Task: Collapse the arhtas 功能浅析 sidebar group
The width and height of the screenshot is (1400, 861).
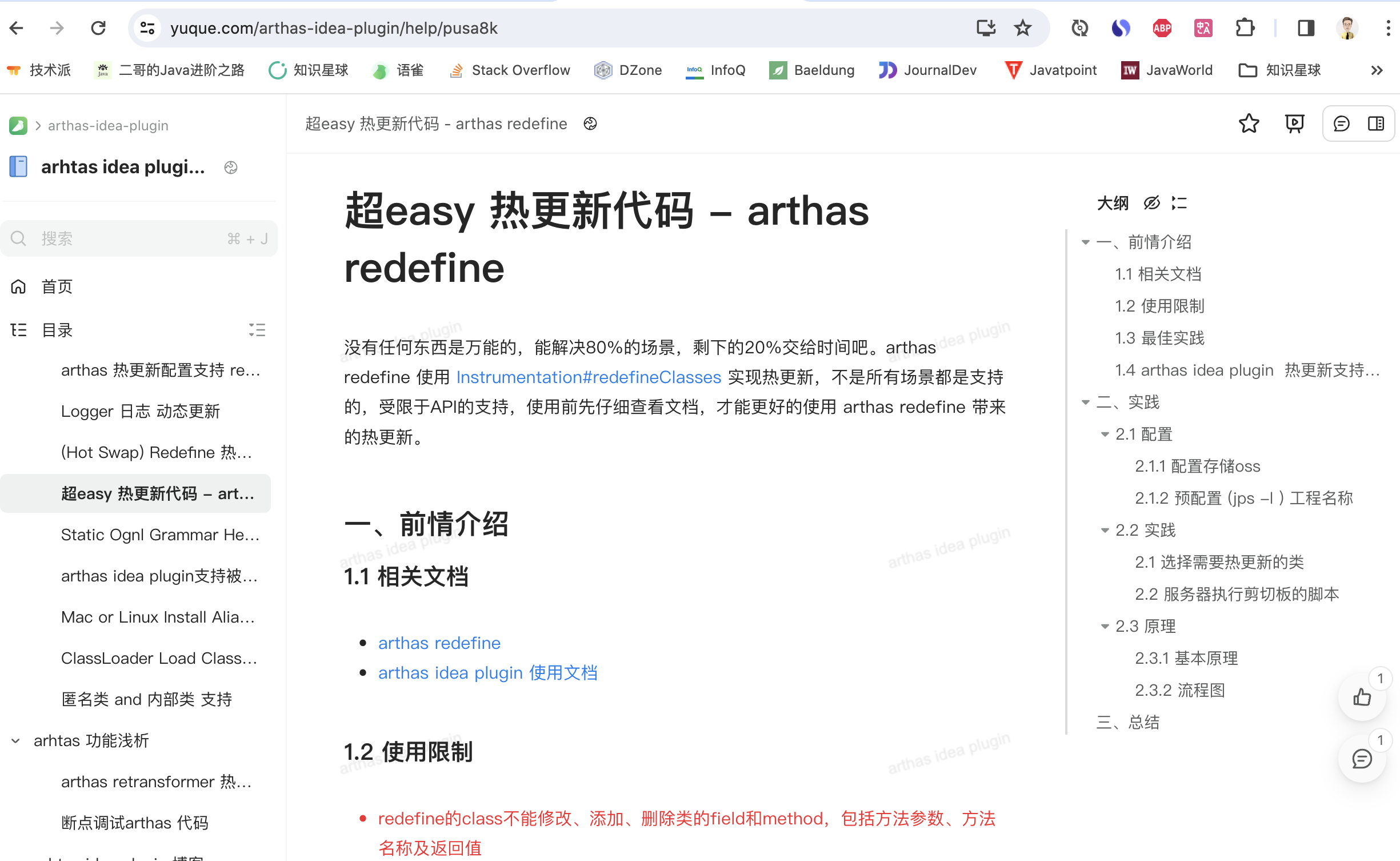Action: point(16,741)
